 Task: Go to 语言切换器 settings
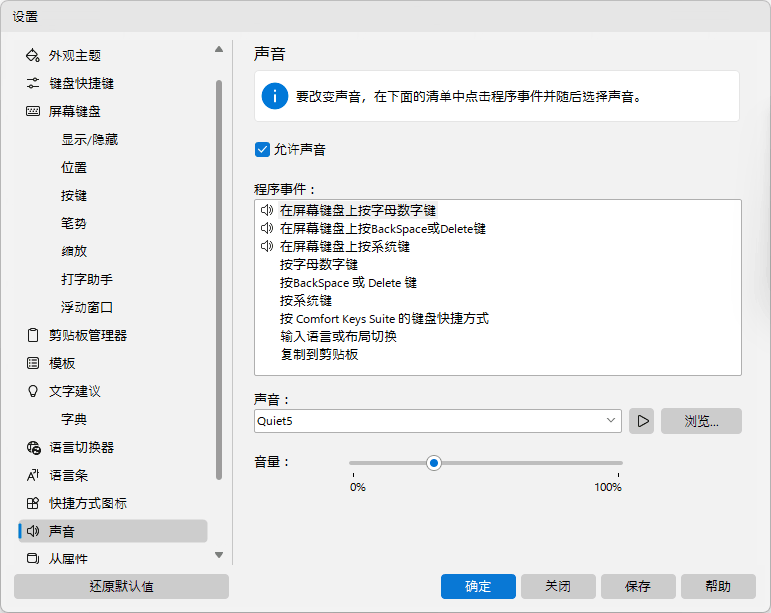(82, 447)
